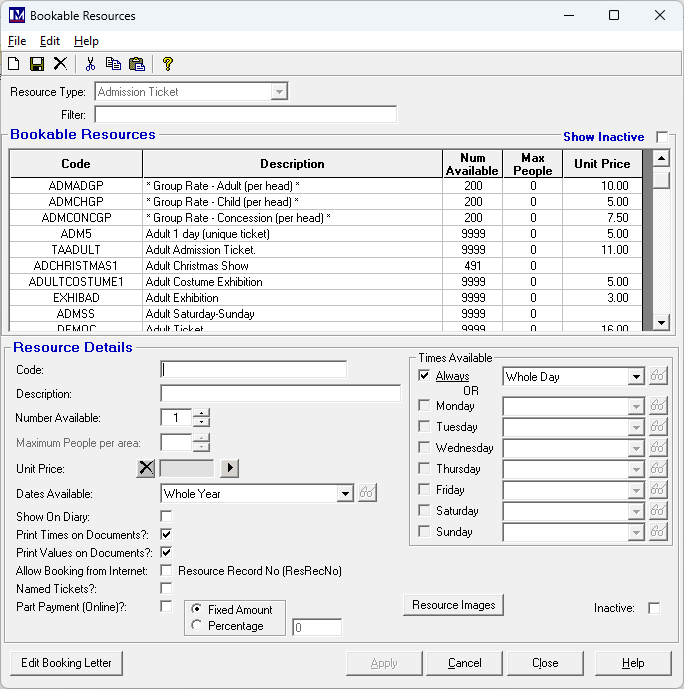Screen dimensions: 684x689
Task: Click the Edit Booking Letter button
Action: tap(66, 663)
